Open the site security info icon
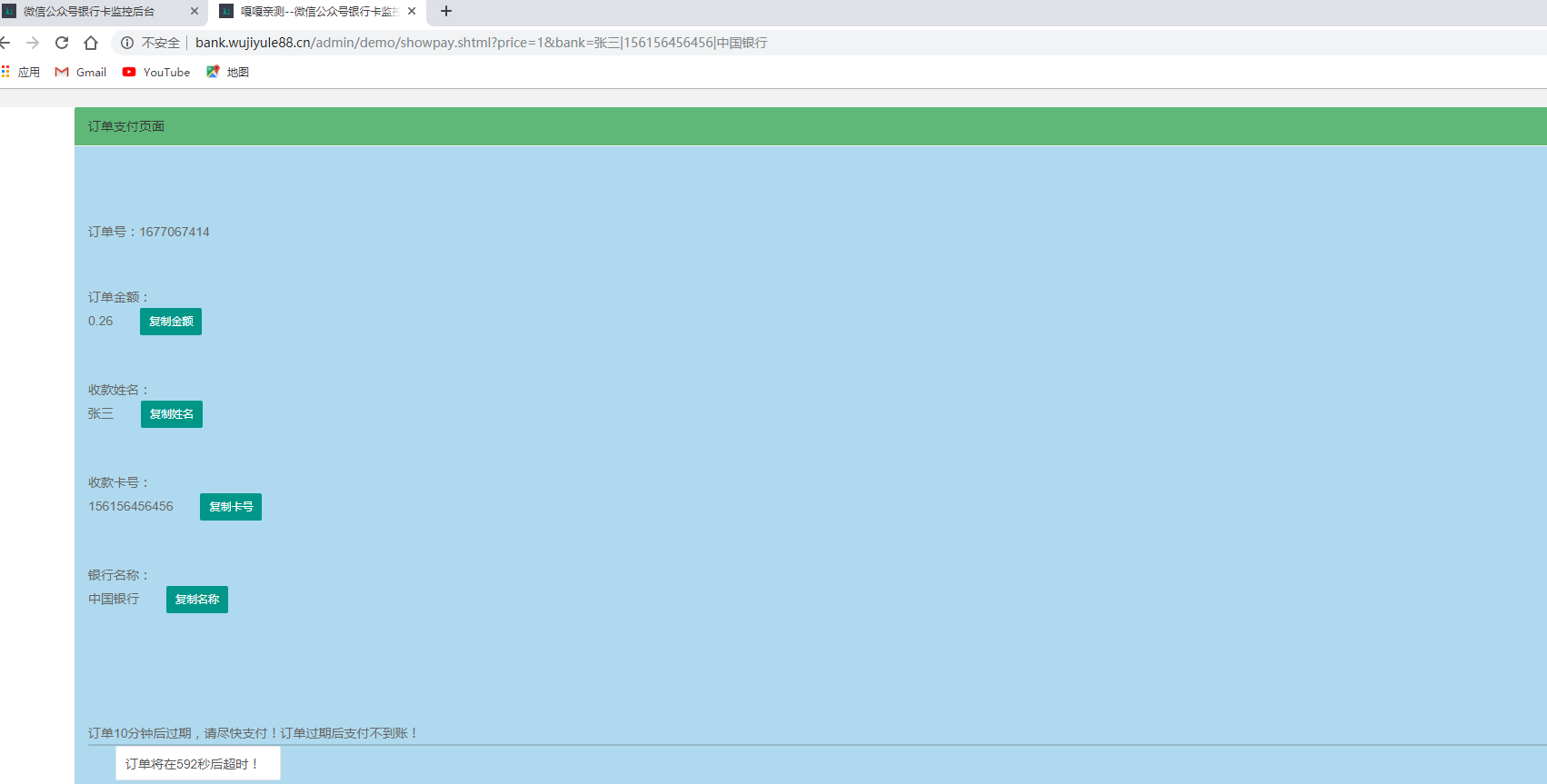The height and width of the screenshot is (784, 1547). (x=127, y=43)
